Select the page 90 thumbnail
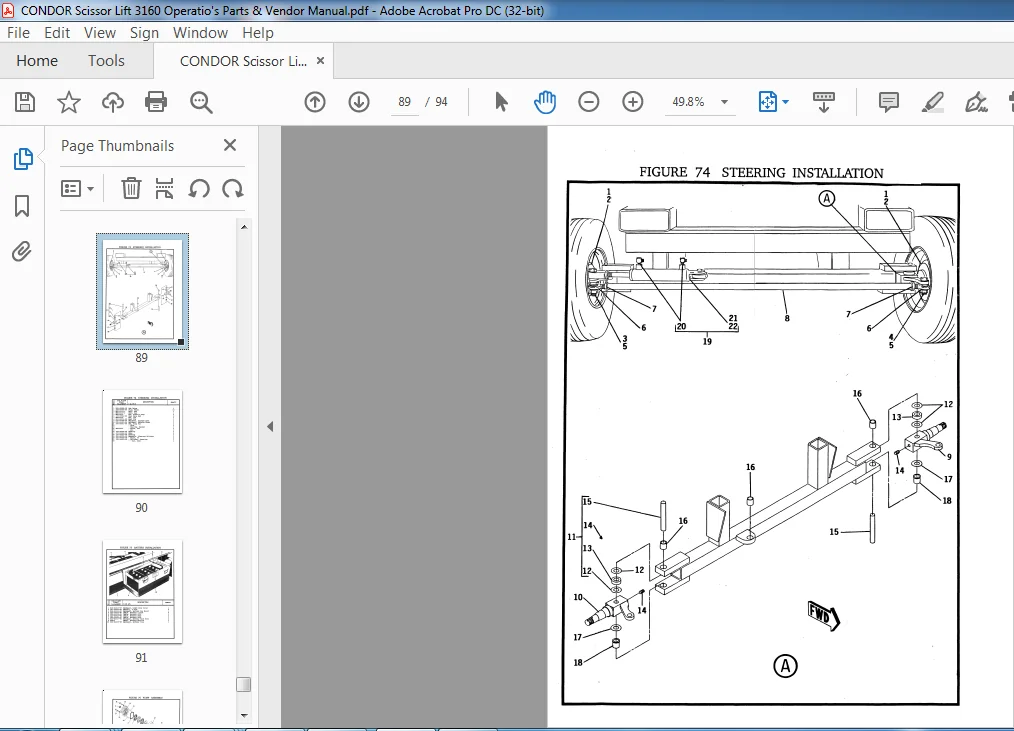 click(142, 442)
